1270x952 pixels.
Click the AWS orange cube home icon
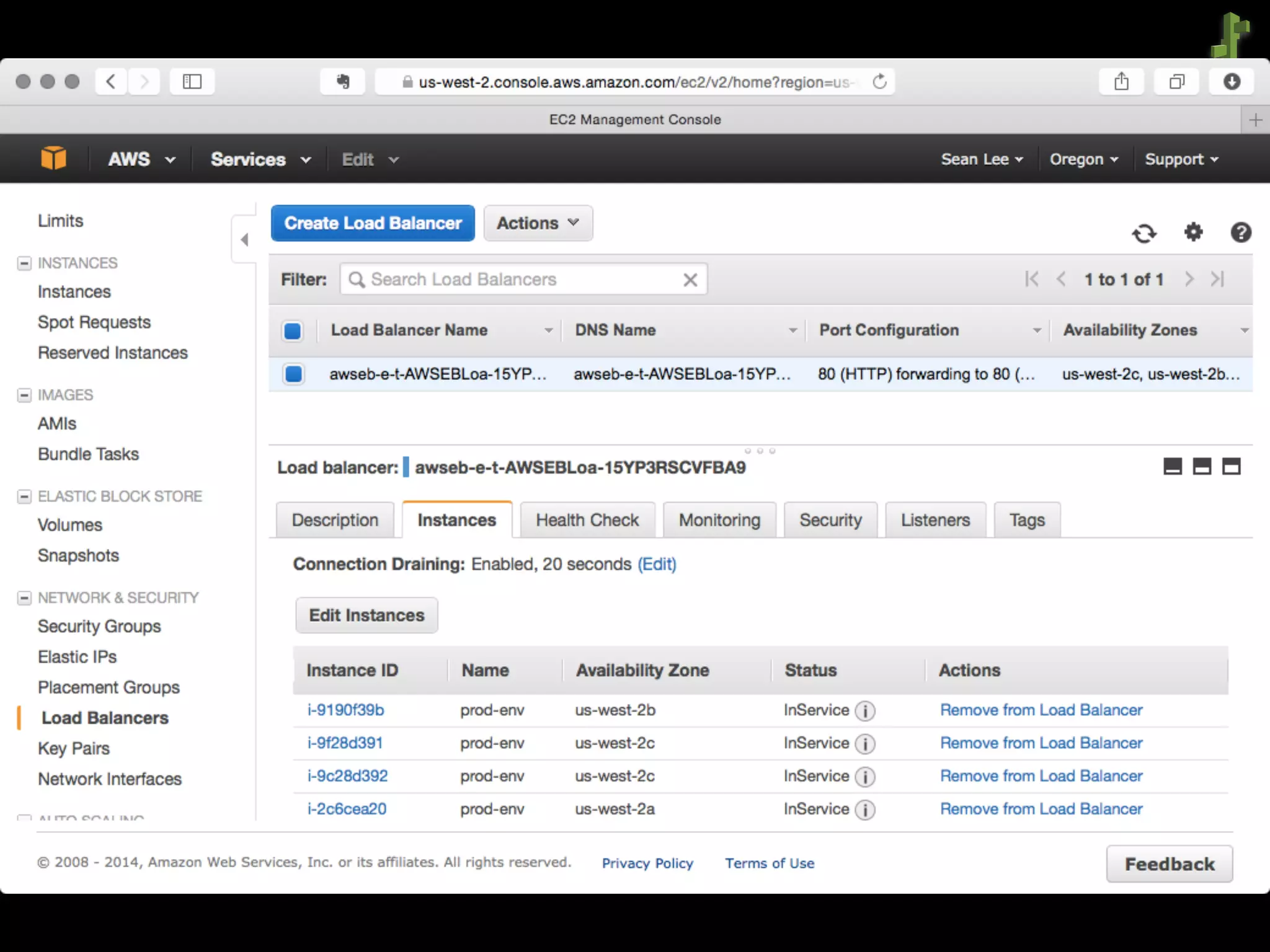(x=53, y=159)
